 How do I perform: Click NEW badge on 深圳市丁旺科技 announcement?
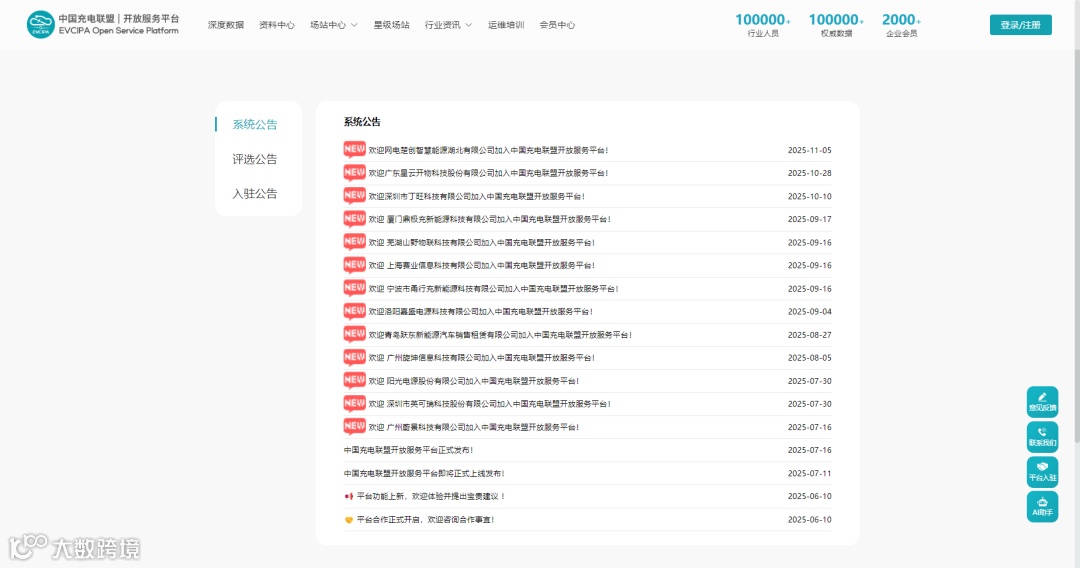354,196
